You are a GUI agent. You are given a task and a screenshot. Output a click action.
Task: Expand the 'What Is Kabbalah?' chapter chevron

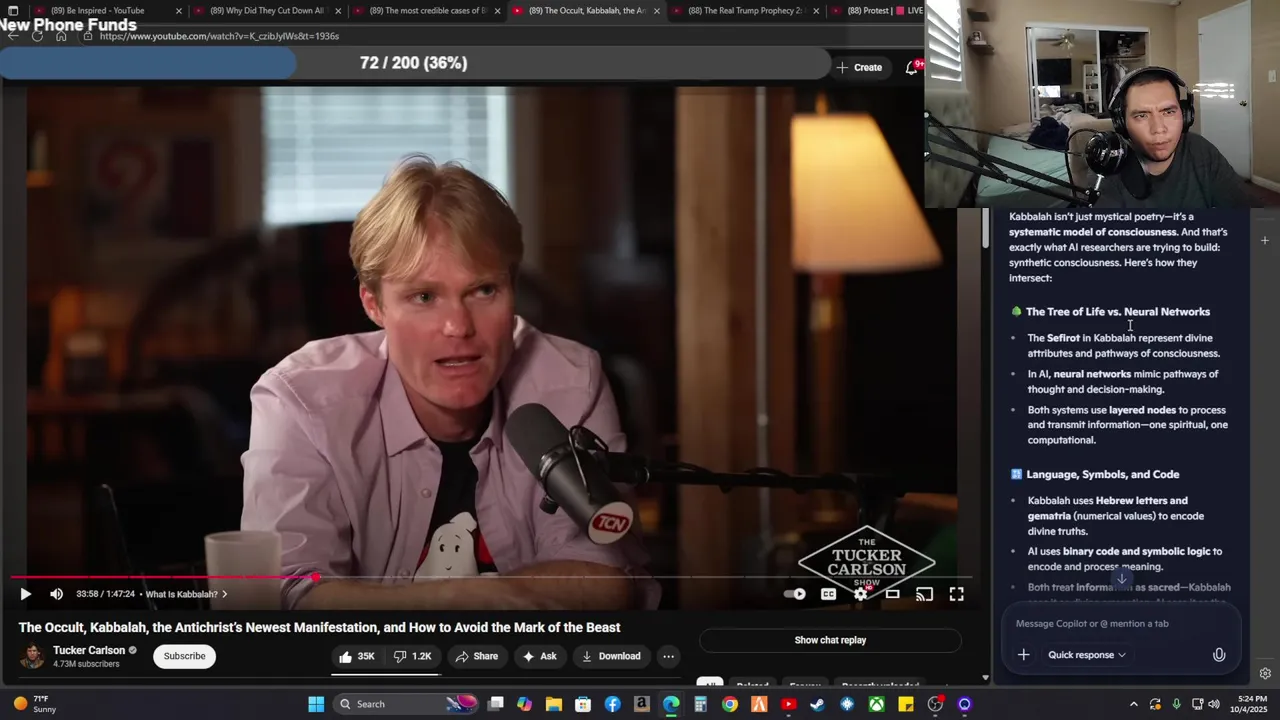(224, 594)
